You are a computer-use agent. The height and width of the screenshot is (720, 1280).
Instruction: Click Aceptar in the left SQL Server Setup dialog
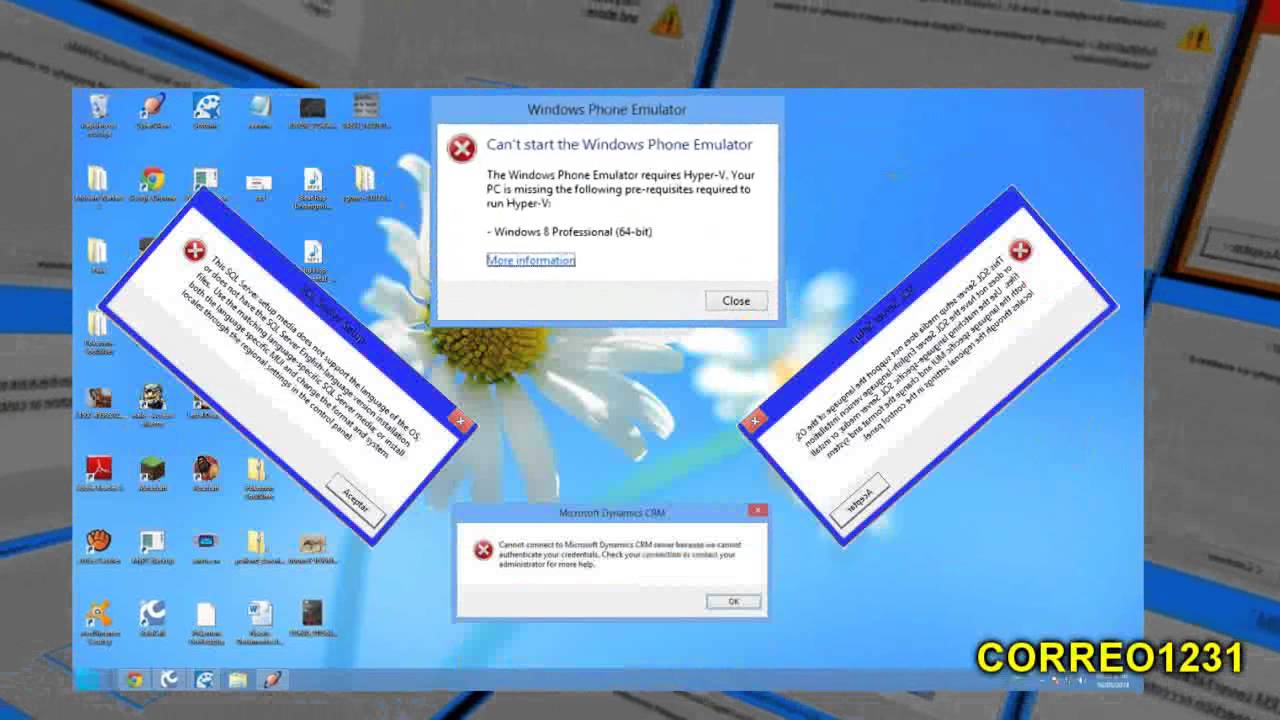(x=355, y=500)
